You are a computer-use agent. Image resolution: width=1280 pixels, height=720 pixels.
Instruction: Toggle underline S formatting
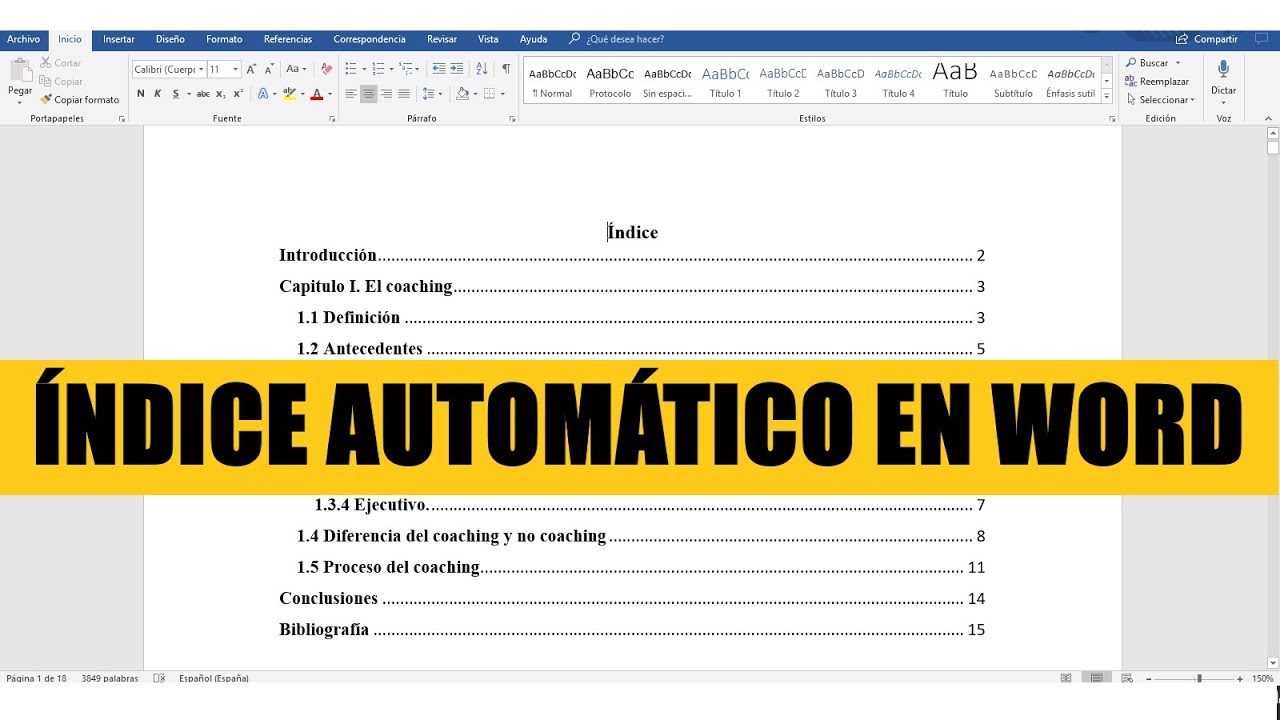(x=175, y=94)
